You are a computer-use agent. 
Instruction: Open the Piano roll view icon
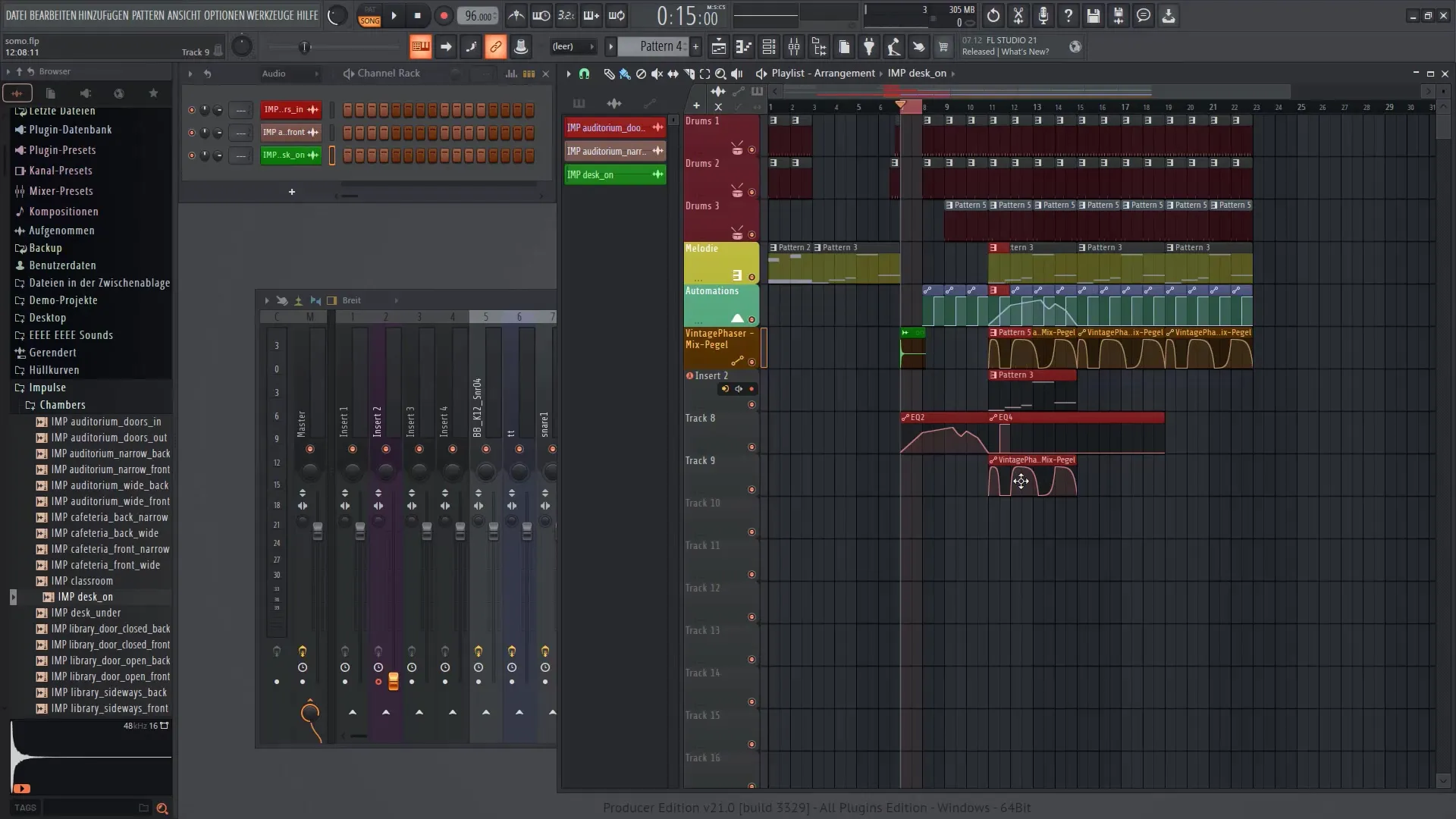[x=743, y=47]
